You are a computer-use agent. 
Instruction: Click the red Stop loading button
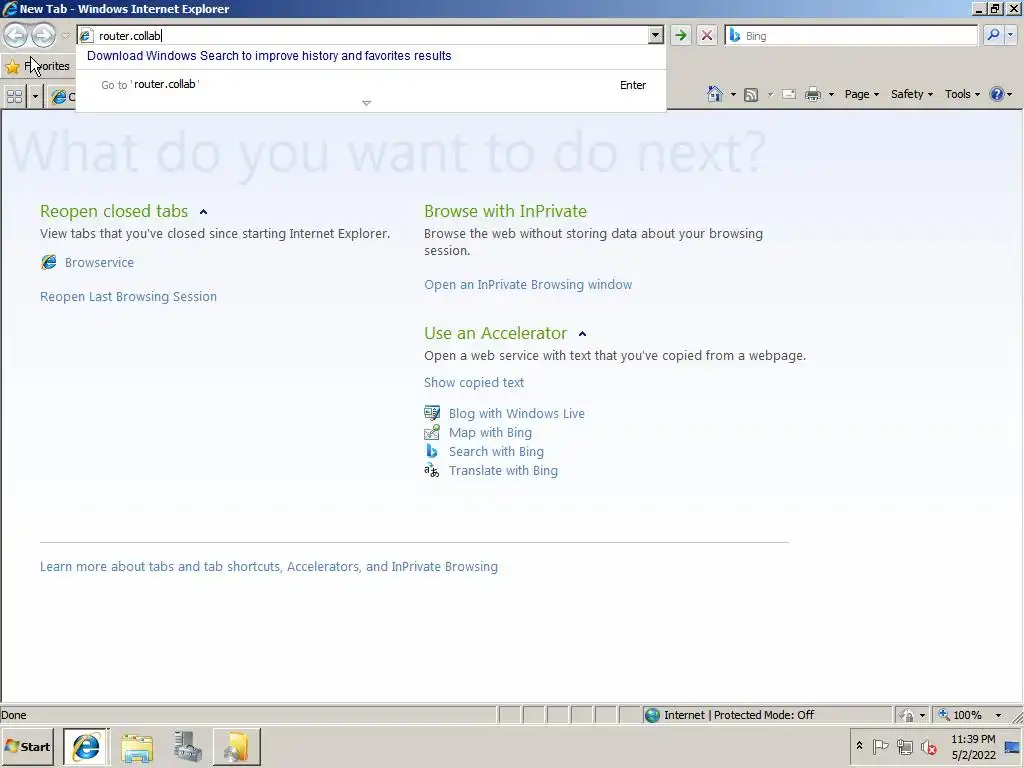coord(707,35)
